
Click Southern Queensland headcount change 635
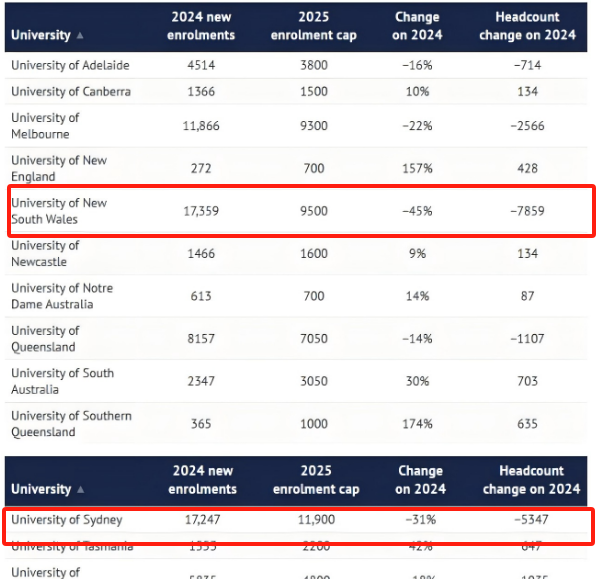tap(528, 424)
